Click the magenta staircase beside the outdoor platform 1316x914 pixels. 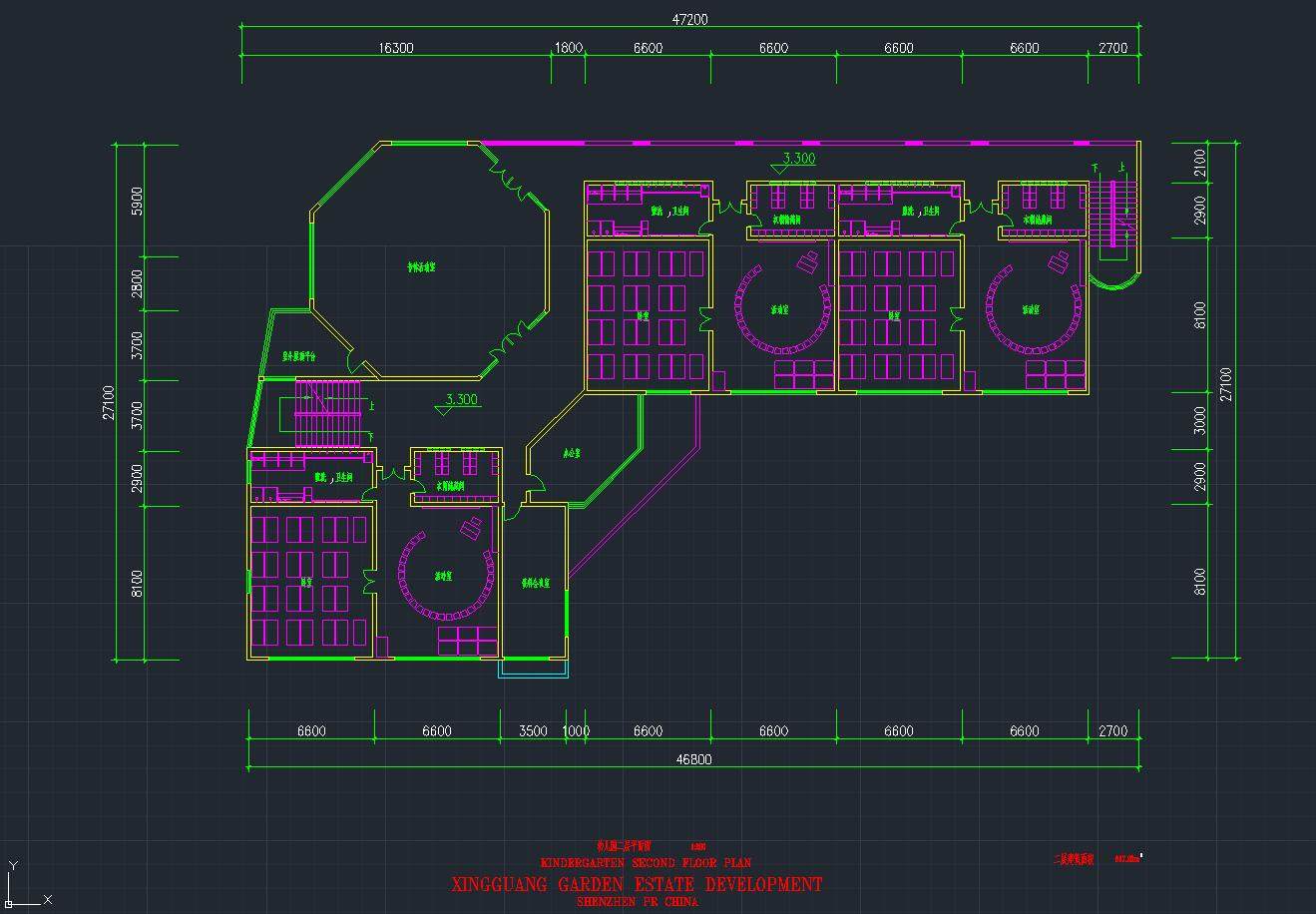[326, 414]
